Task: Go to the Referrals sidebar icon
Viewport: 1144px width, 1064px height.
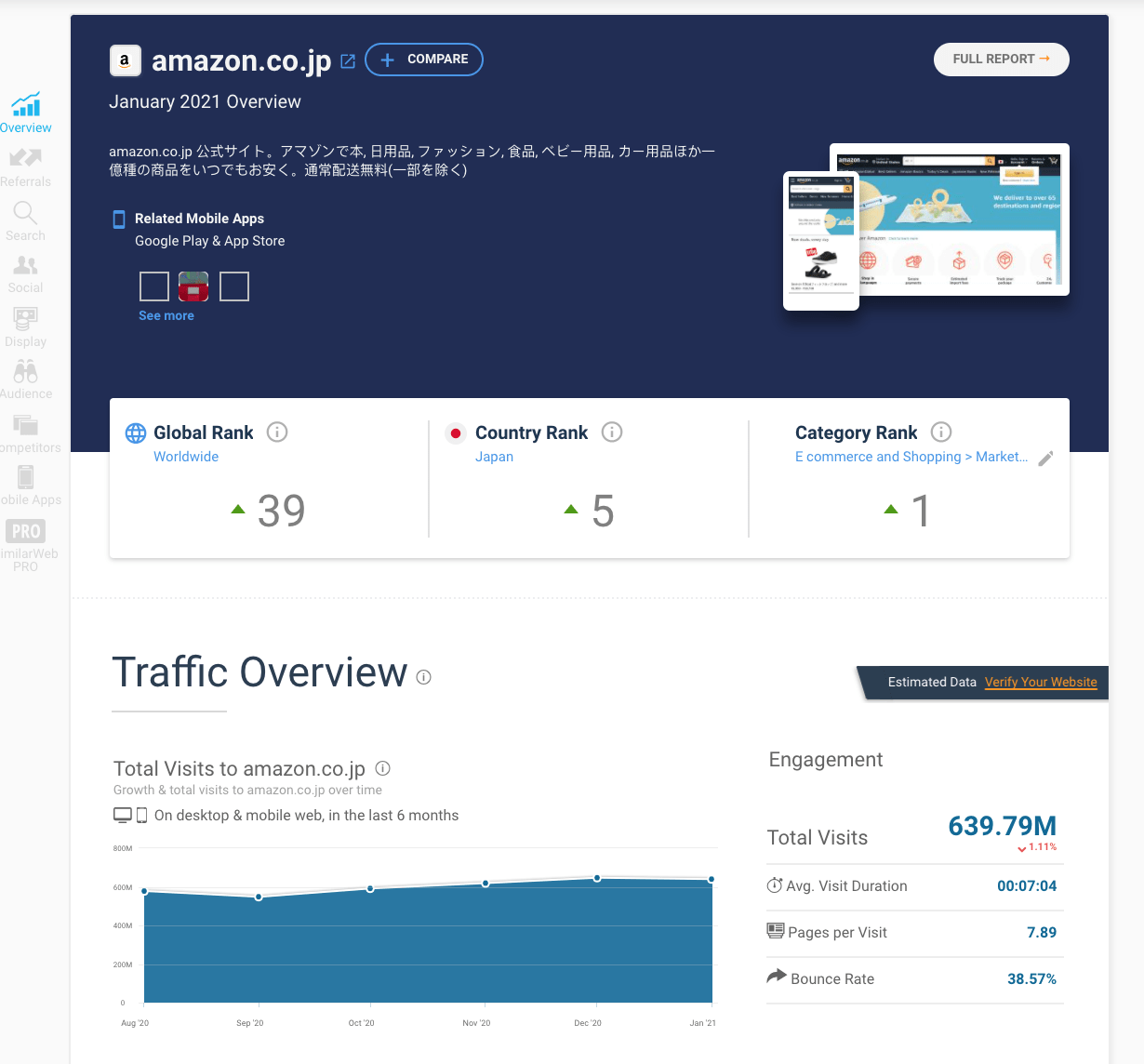Action: (x=26, y=158)
